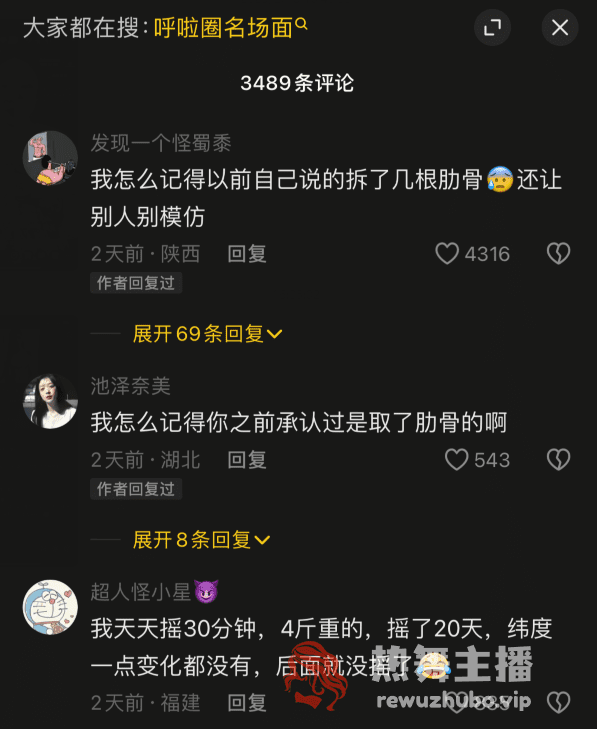Dislike the comment with 543 likes
The width and height of the screenshot is (597, 729).
click(x=558, y=460)
